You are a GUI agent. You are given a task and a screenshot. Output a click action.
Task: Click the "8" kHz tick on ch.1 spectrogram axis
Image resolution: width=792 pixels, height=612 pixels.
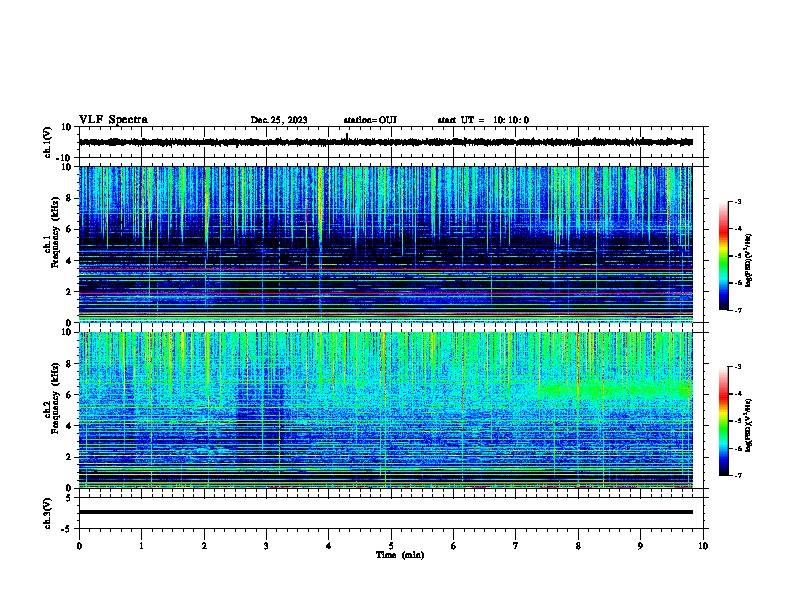pos(69,198)
